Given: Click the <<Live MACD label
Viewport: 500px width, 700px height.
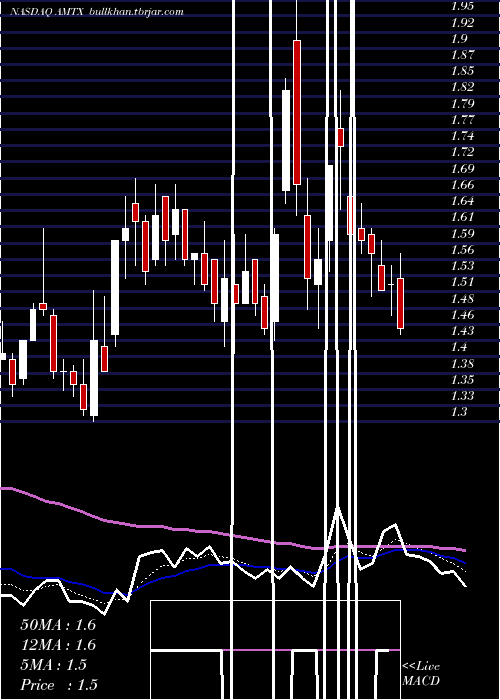Looking at the screenshot, I should tap(421, 673).
